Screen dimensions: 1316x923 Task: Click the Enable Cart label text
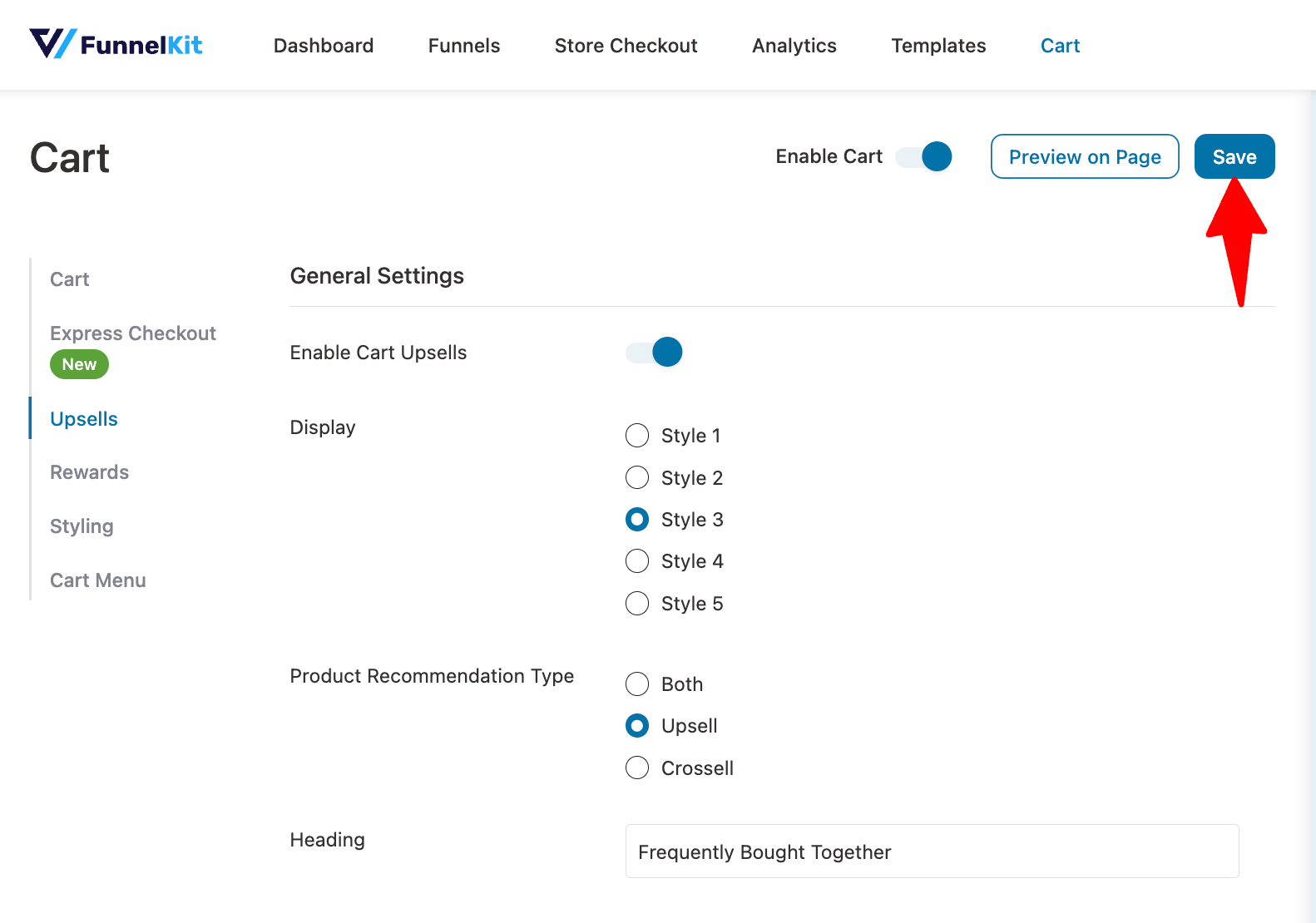[829, 156]
